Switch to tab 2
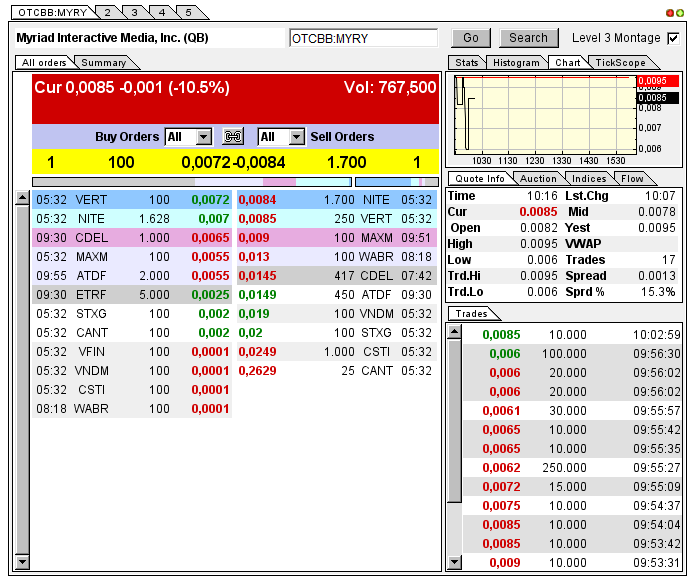Viewport: 696px width, 579px height. tap(107, 12)
